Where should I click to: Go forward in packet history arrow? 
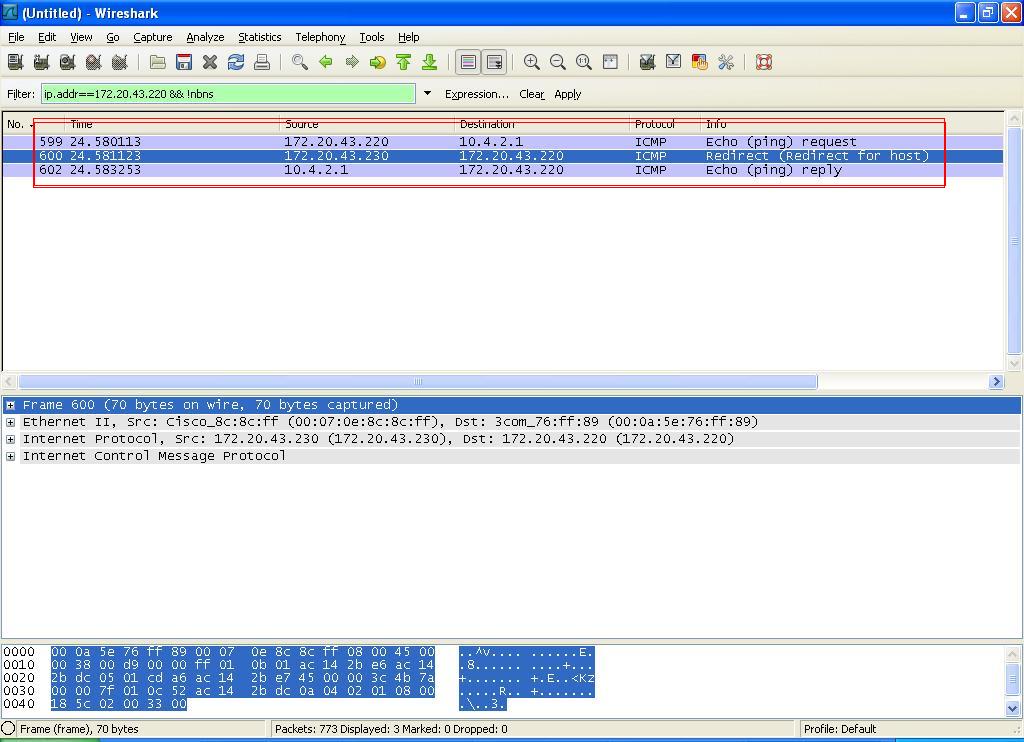352,62
